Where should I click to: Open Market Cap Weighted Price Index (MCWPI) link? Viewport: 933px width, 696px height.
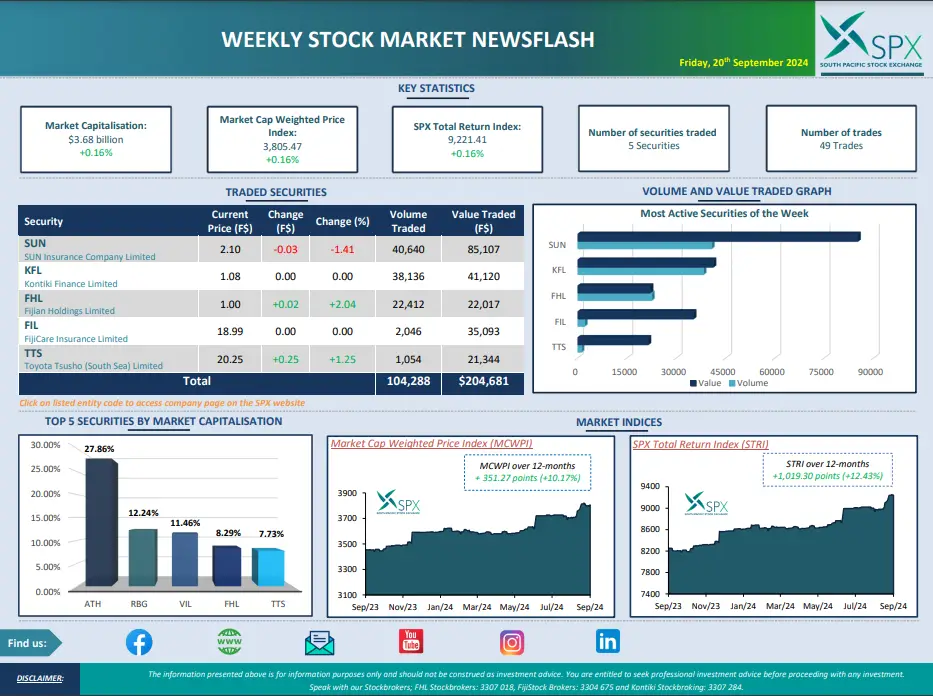[x=431, y=443]
